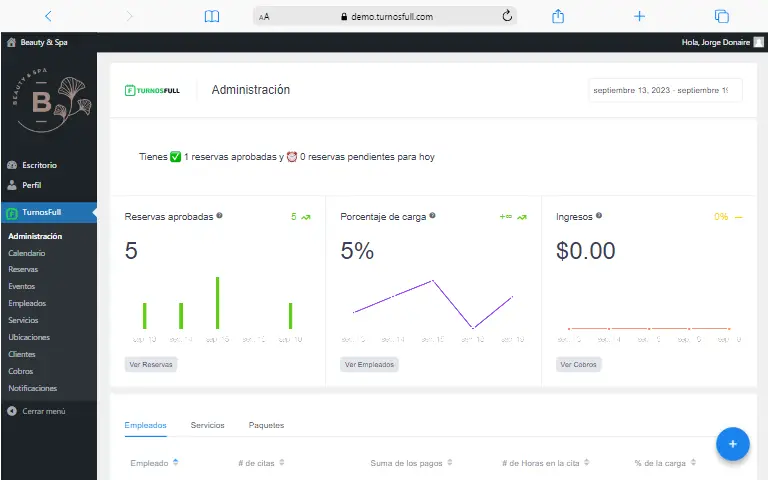Click the blue floating plus button
Screen dimensions: 768x480
(x=732, y=443)
